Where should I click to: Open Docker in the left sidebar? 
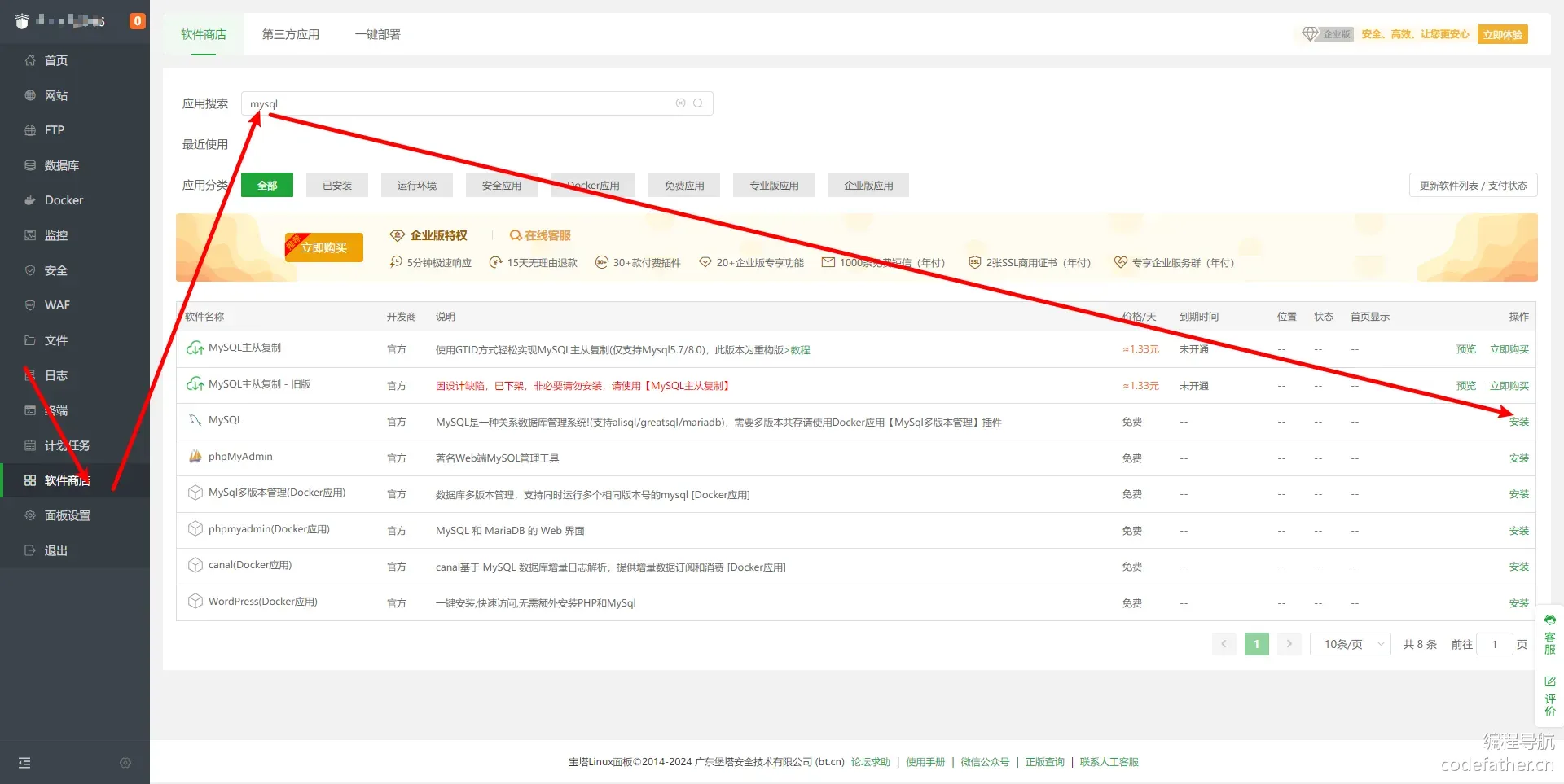click(64, 200)
